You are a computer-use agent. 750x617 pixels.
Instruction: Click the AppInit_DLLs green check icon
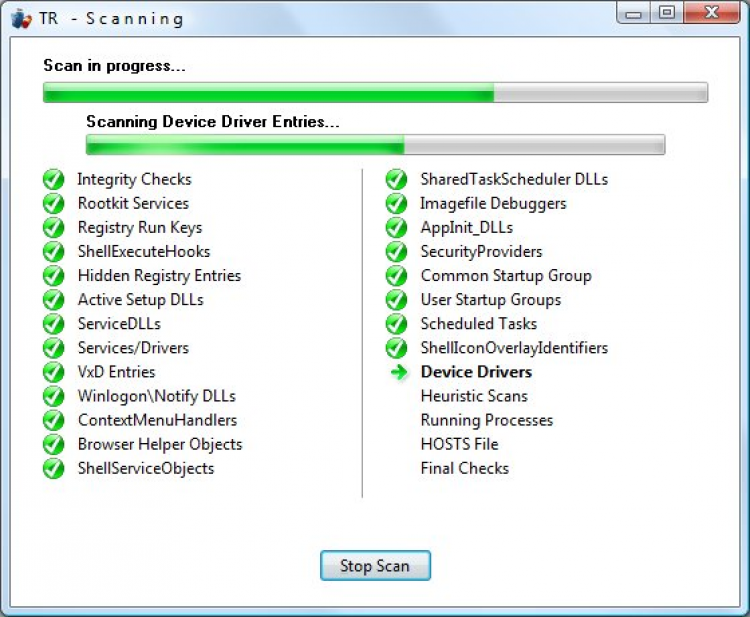coord(397,228)
